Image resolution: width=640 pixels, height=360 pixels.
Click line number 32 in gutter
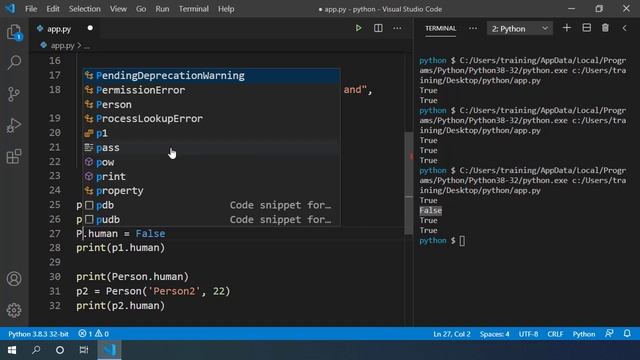click(55, 306)
